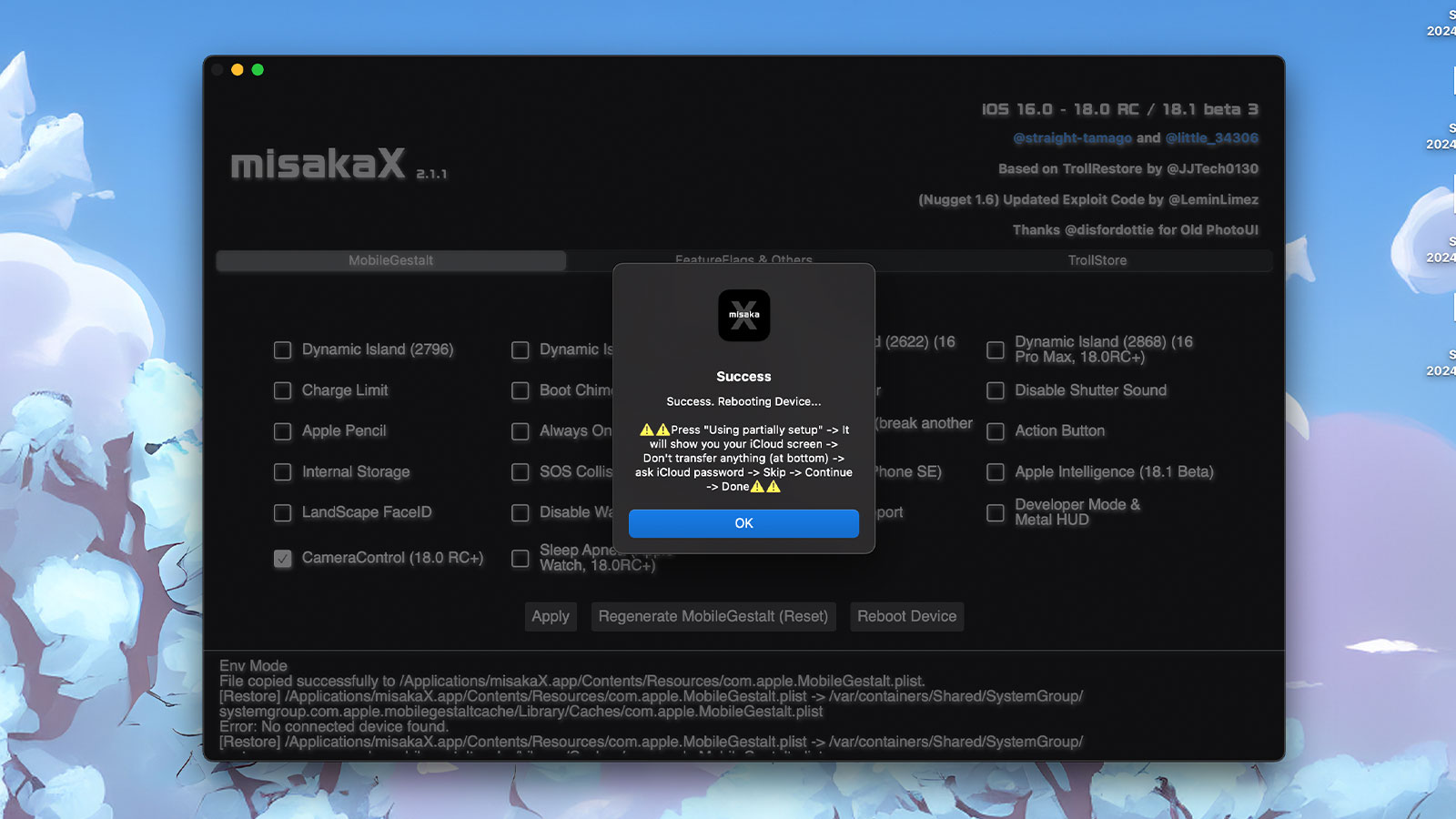Click 'Error: No connected device found.' log line
This screenshot has width=1456, height=819.
pos(334,726)
